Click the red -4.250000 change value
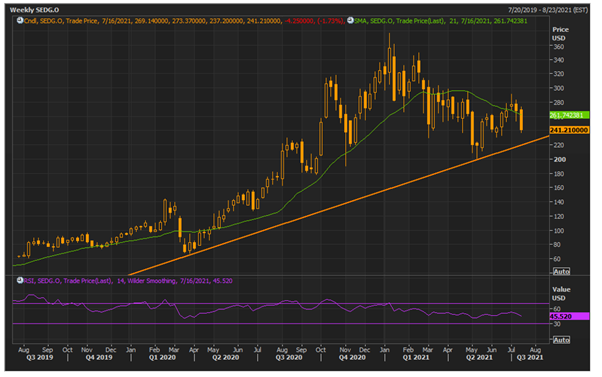Image resolution: width=602 pixels, height=377 pixels. pyautogui.click(x=298, y=21)
